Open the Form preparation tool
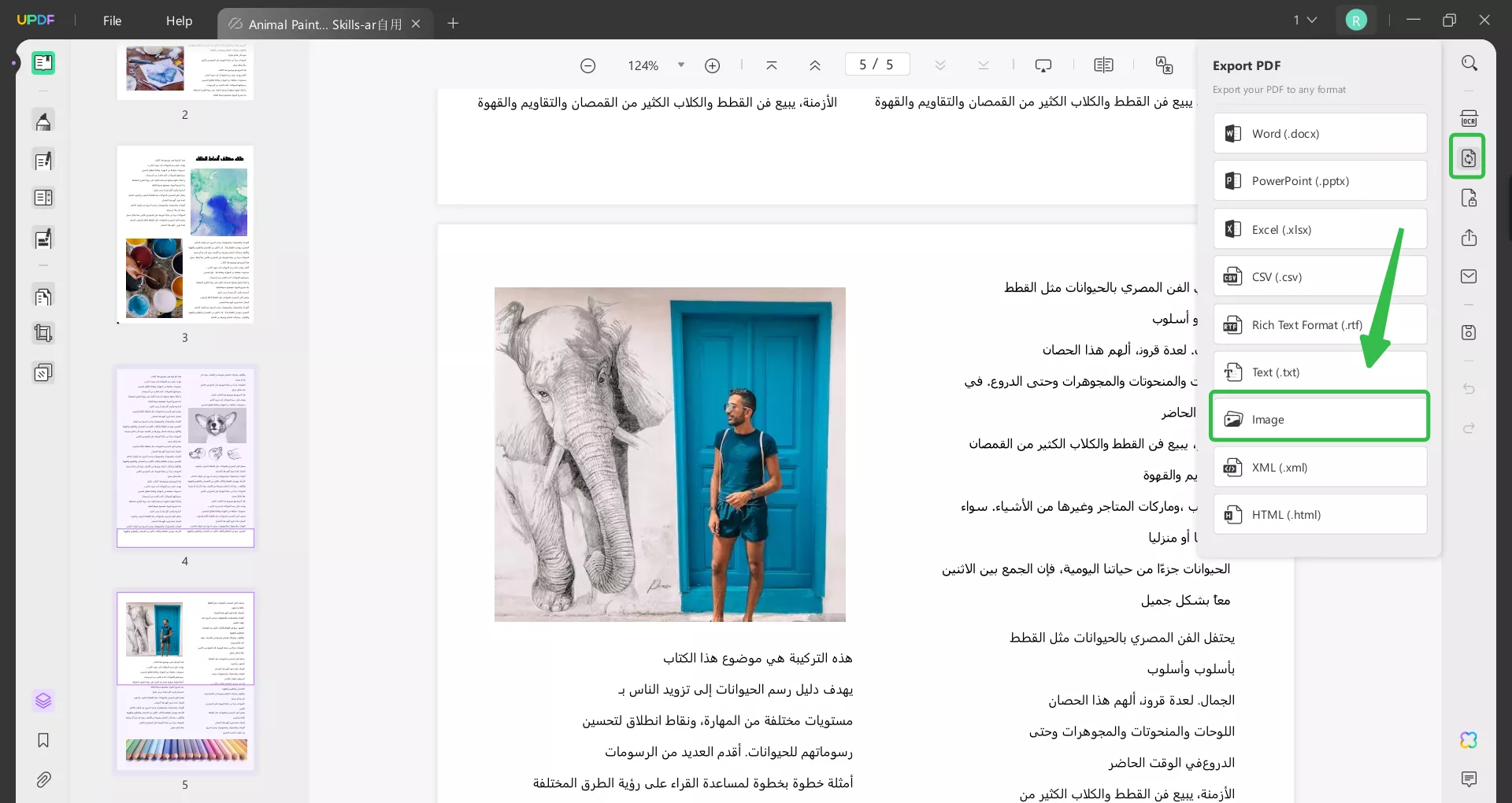The width and height of the screenshot is (1512, 803). click(43, 198)
